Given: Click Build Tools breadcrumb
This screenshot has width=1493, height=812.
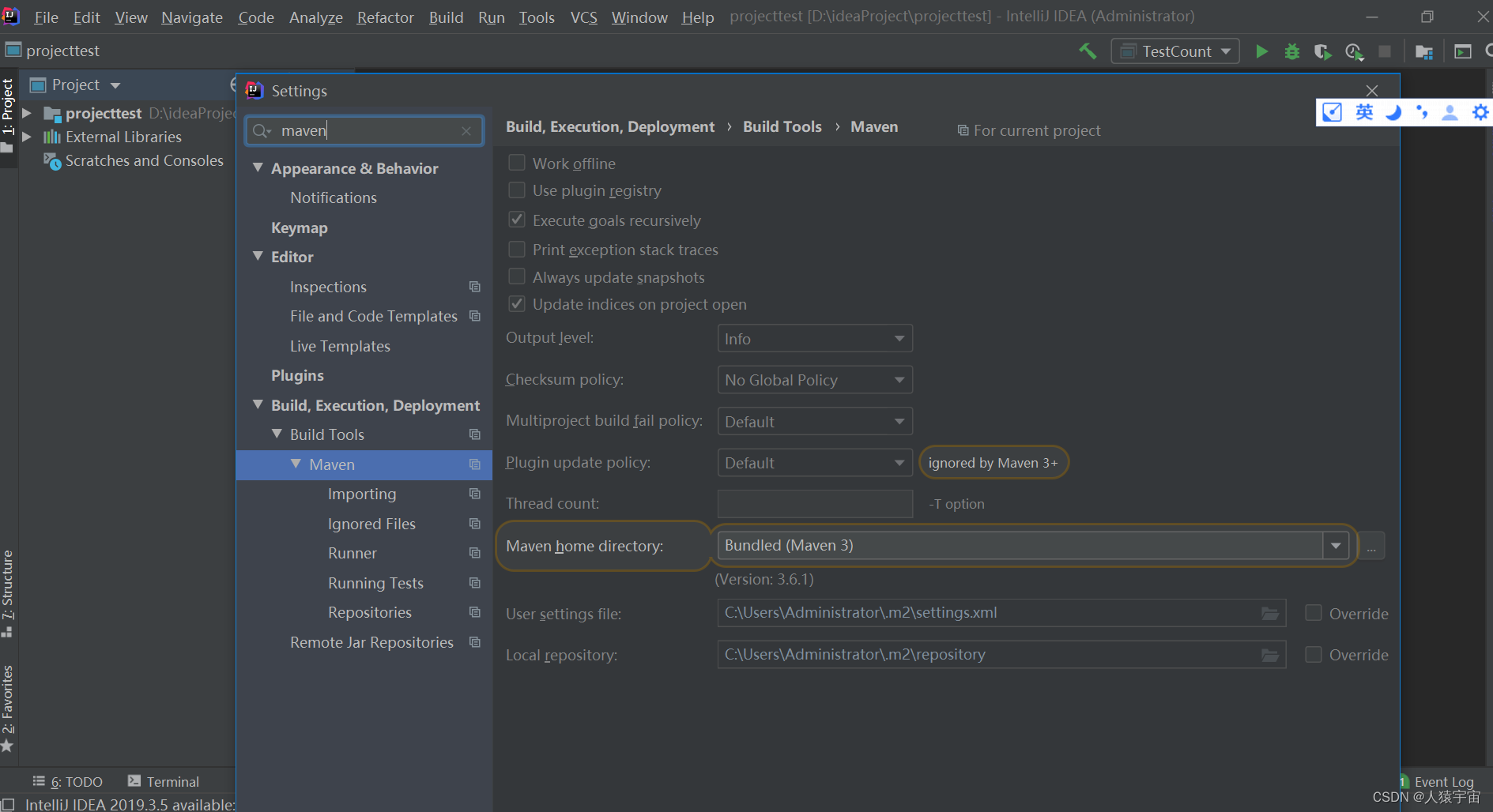Looking at the screenshot, I should [x=782, y=127].
